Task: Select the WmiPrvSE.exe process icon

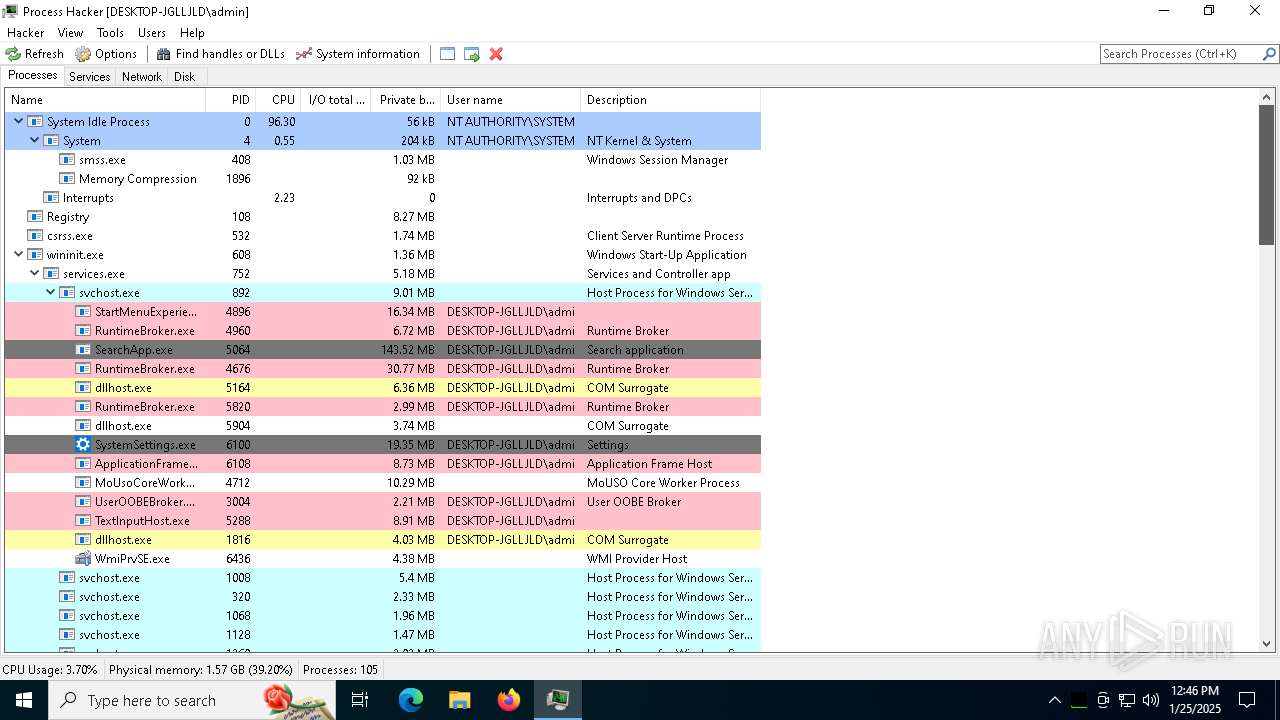Action: (83, 559)
